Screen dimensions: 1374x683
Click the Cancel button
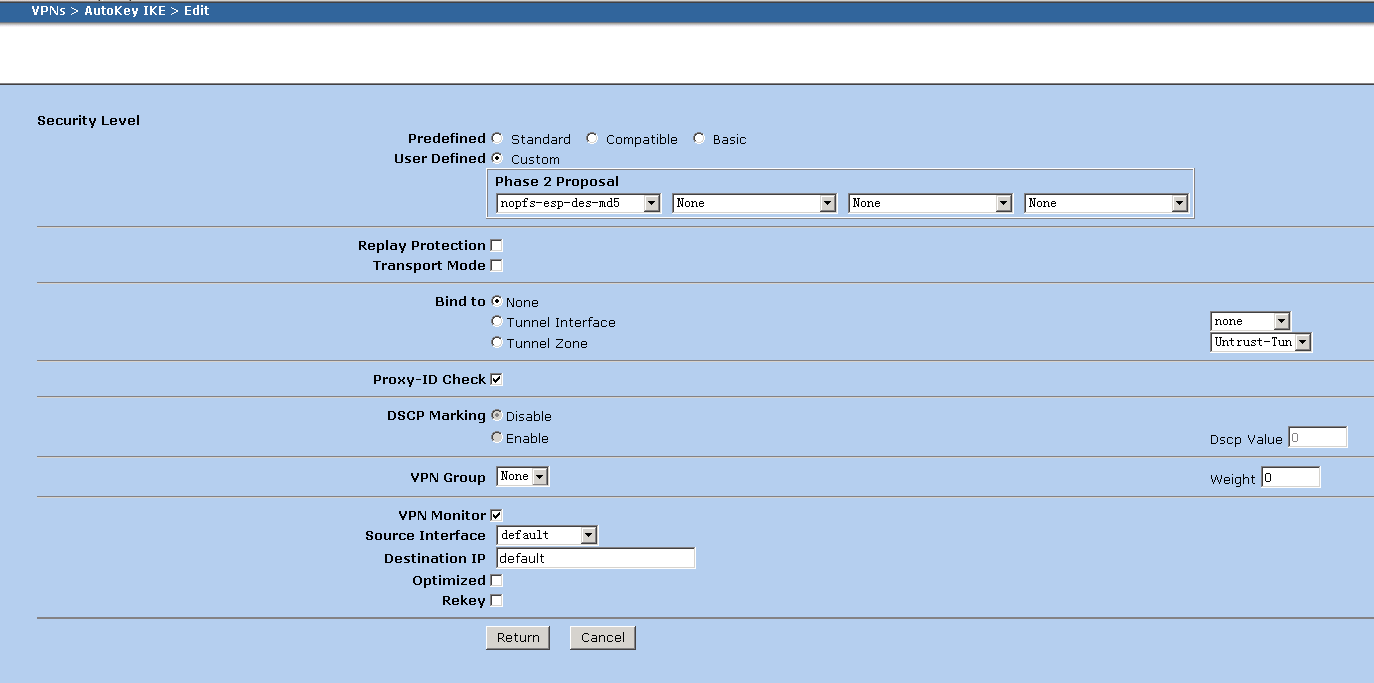pos(603,637)
